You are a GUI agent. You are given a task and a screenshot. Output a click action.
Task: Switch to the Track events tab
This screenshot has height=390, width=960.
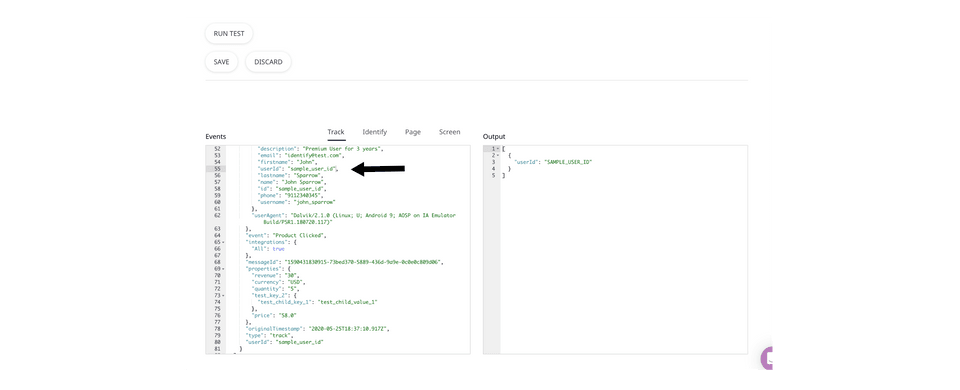tap(336, 132)
